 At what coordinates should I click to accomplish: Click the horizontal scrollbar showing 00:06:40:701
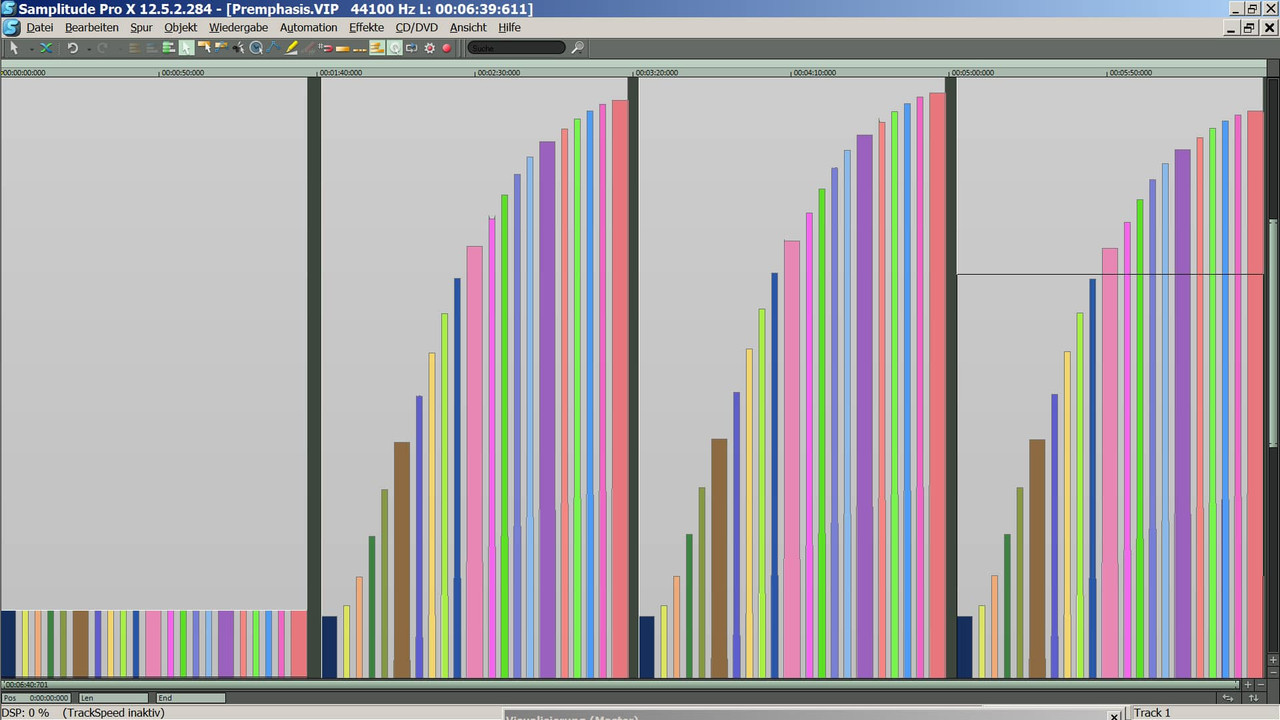click(x=620, y=685)
